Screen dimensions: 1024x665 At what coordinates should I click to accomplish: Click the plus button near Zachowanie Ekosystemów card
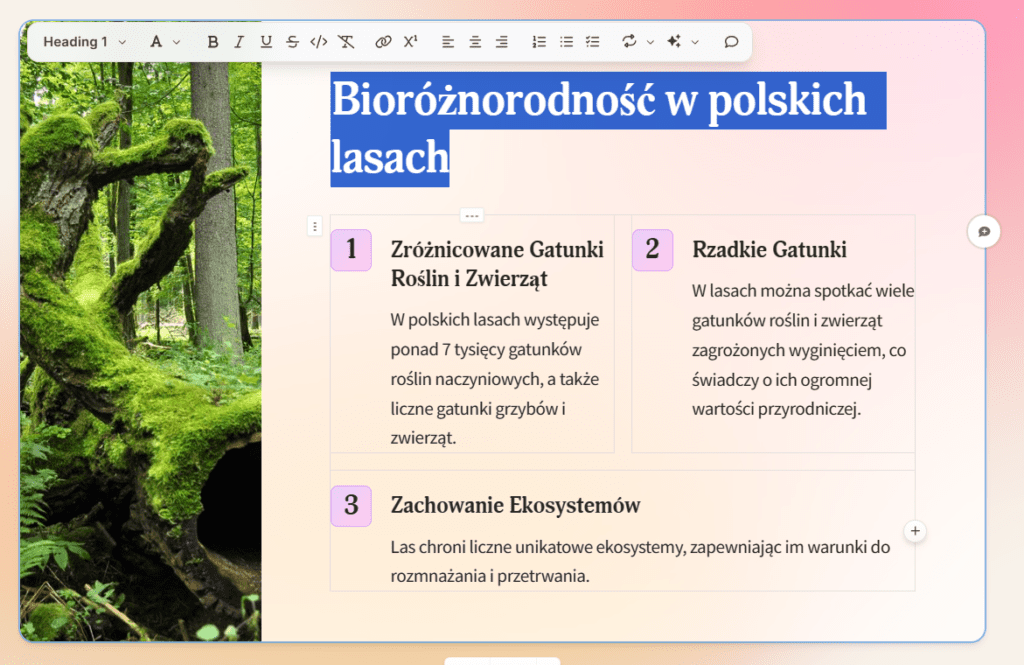tap(915, 531)
